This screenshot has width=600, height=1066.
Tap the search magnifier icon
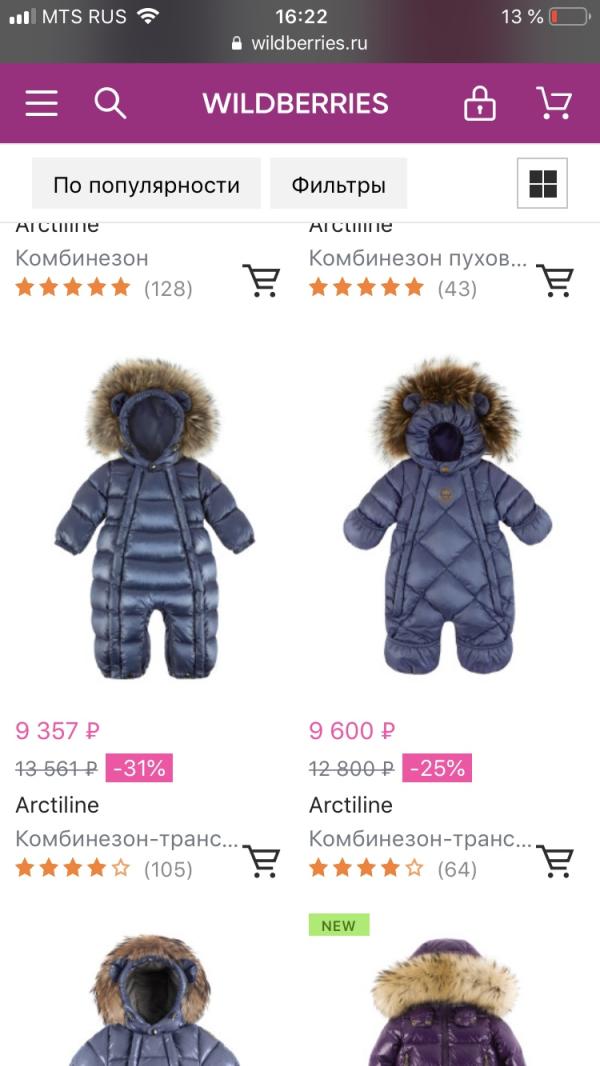tap(110, 103)
